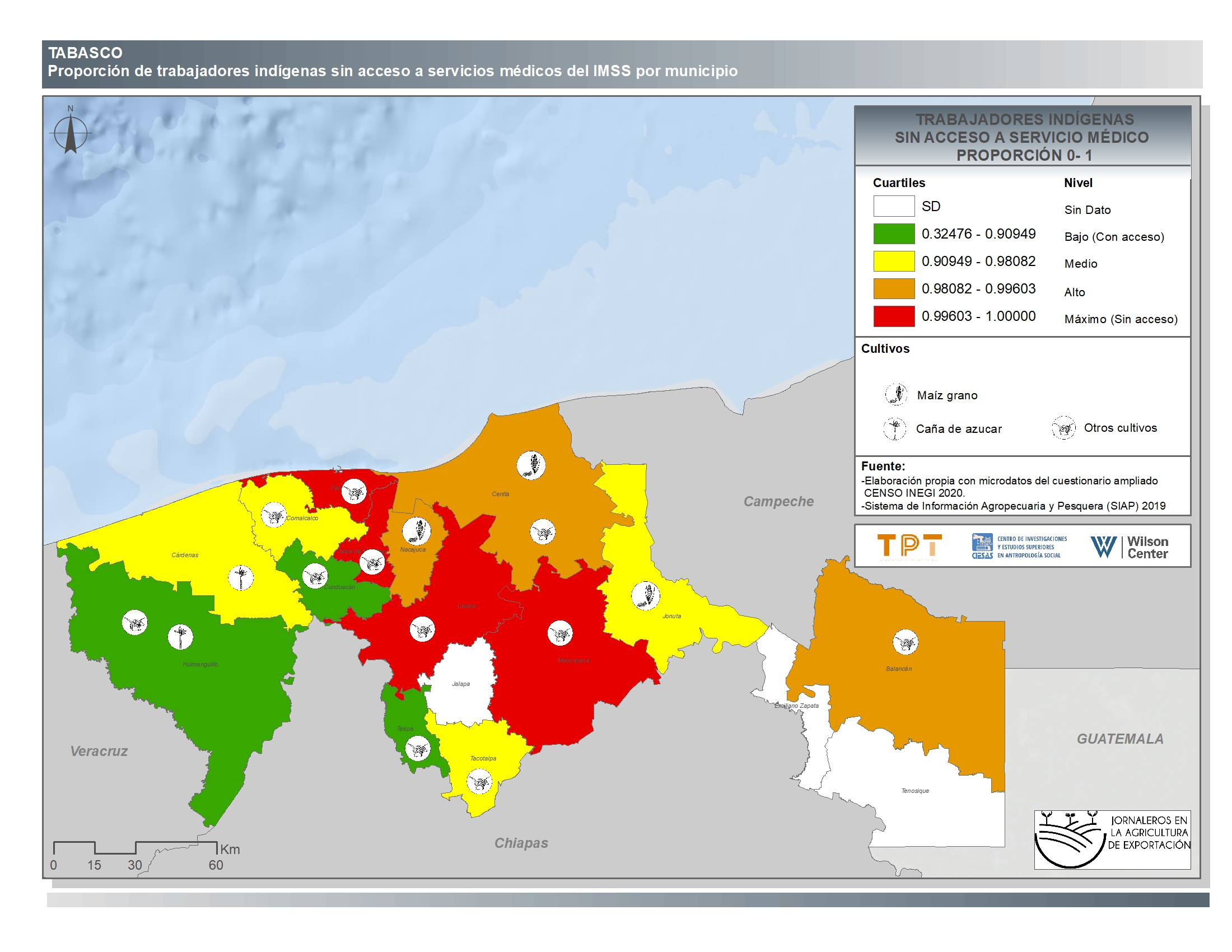This screenshot has height=952, width=1232.
Task: Click the maize icon in Jonuta
Action: click(x=645, y=596)
